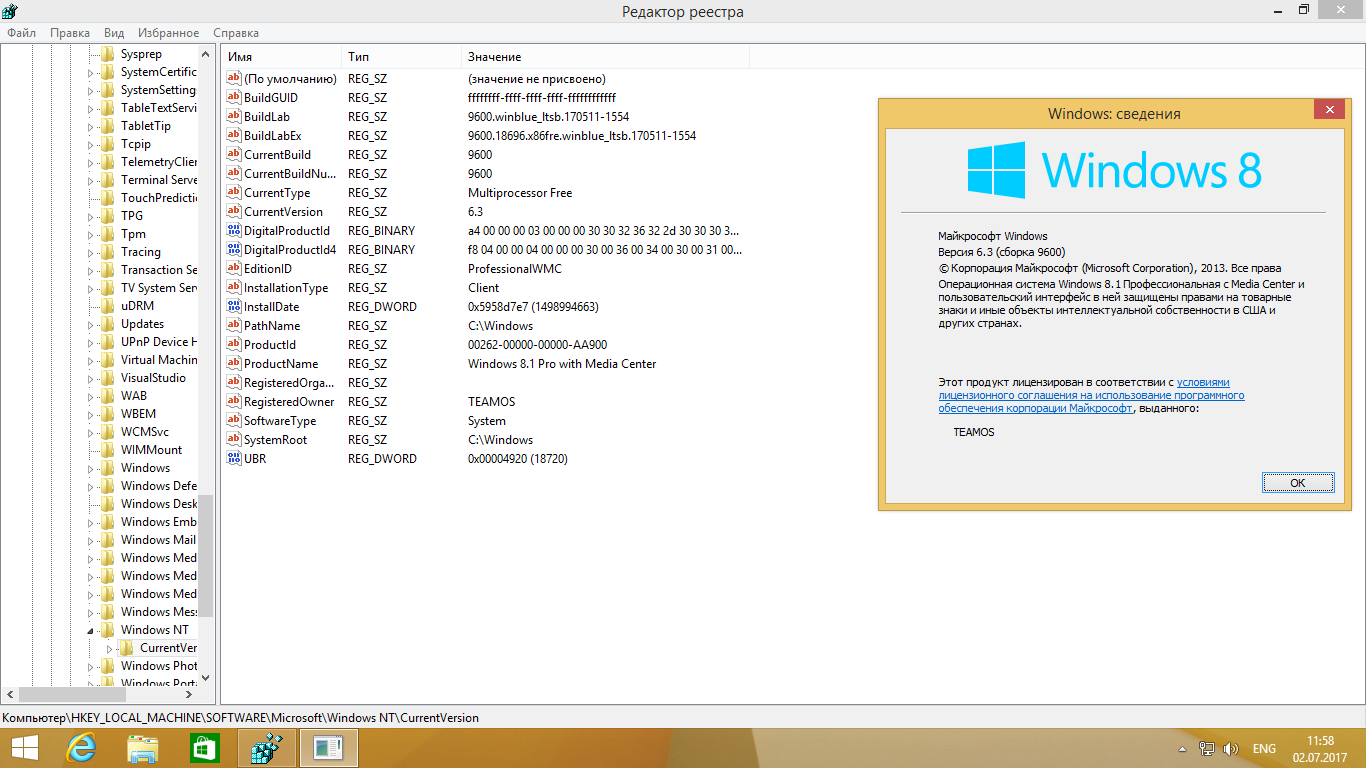The width and height of the screenshot is (1366, 768).
Task: Click the CurrentType string value icon
Action: (x=234, y=193)
